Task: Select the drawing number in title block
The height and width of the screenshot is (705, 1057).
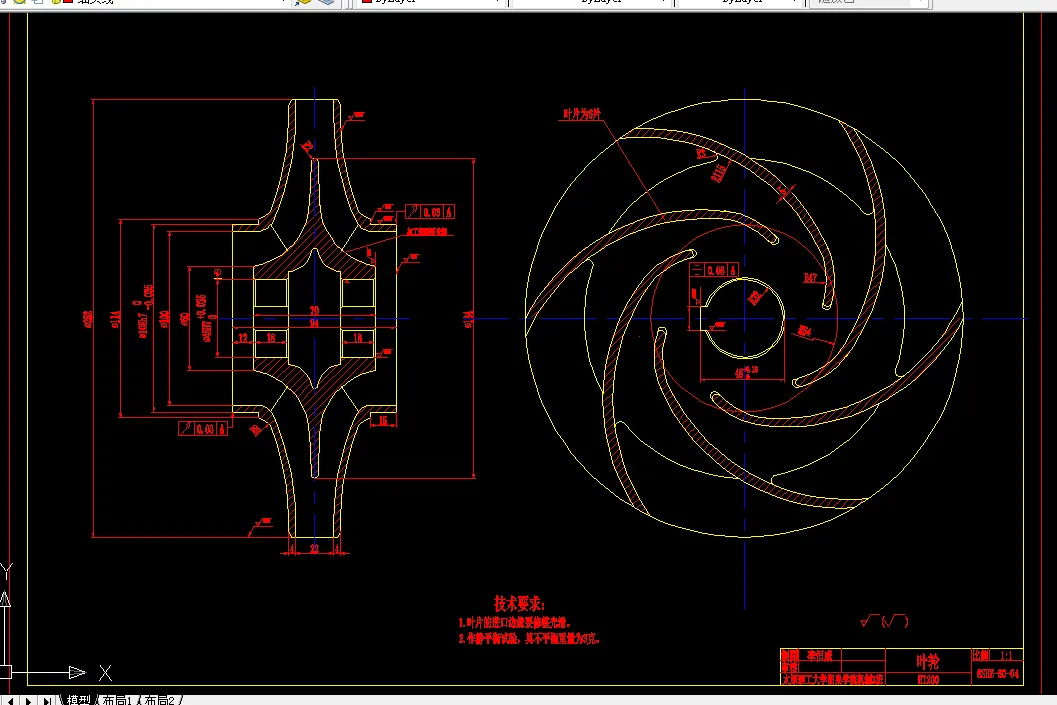Action: (x=998, y=673)
